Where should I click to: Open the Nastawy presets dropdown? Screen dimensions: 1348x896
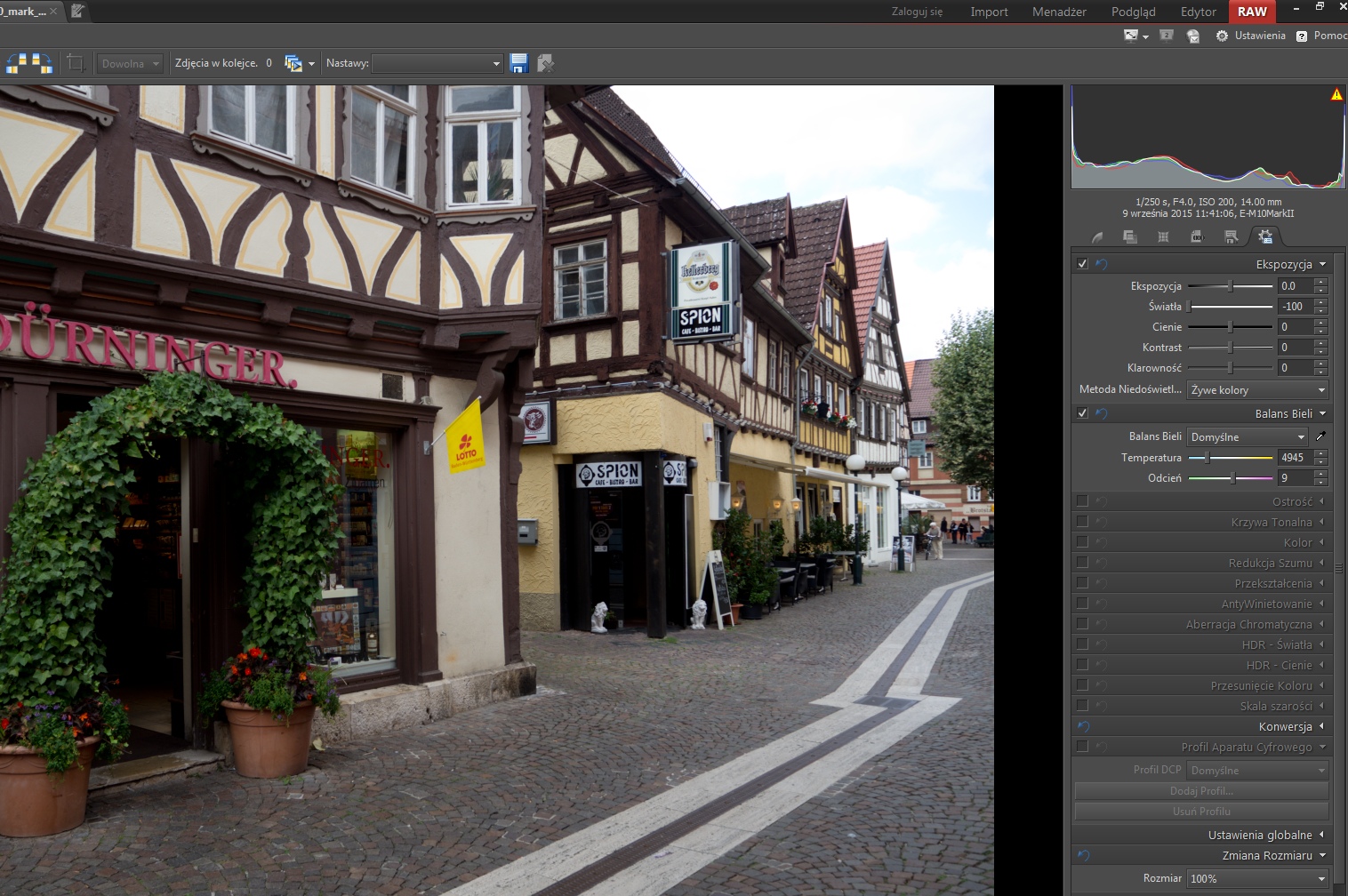437,63
